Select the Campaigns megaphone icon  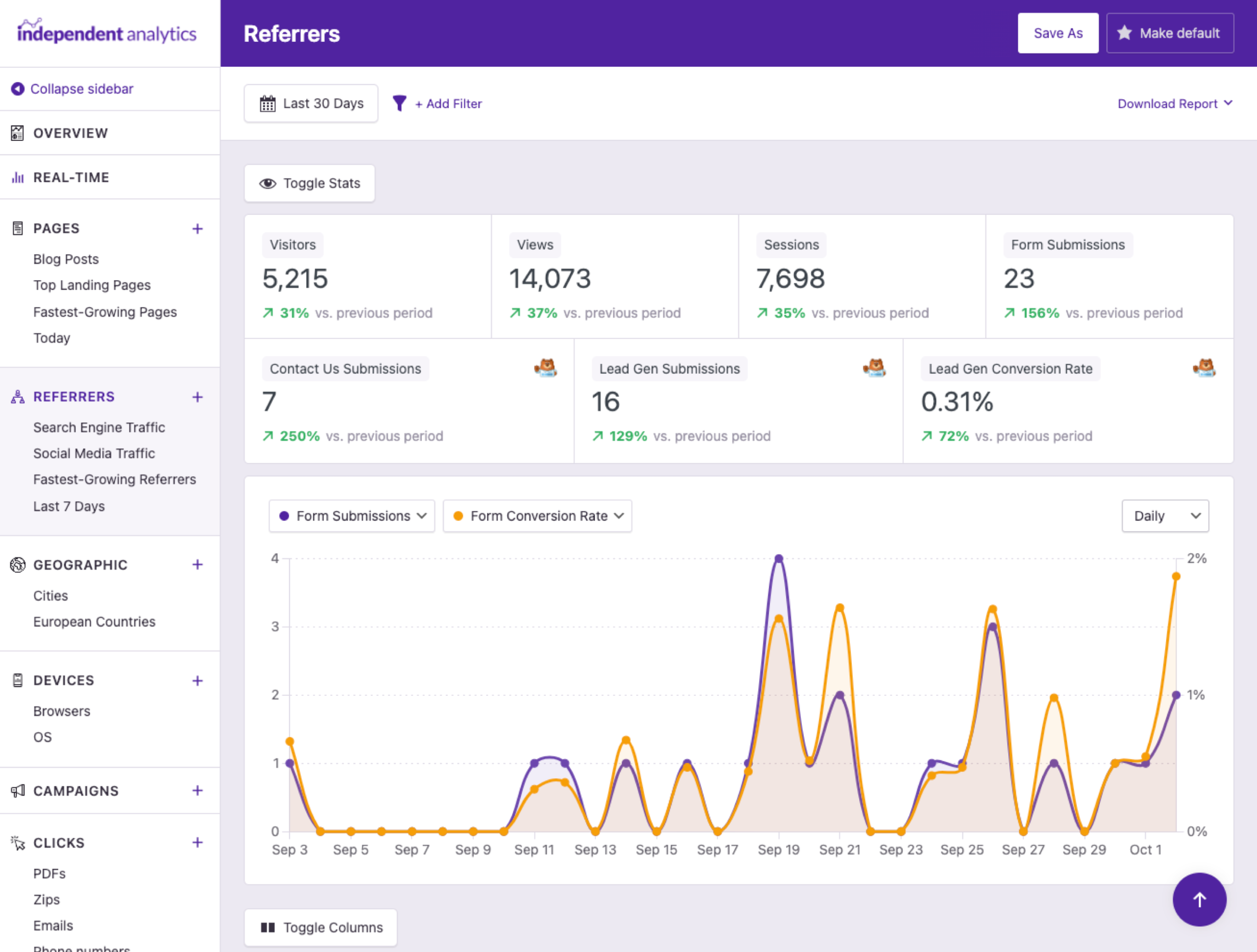17,790
